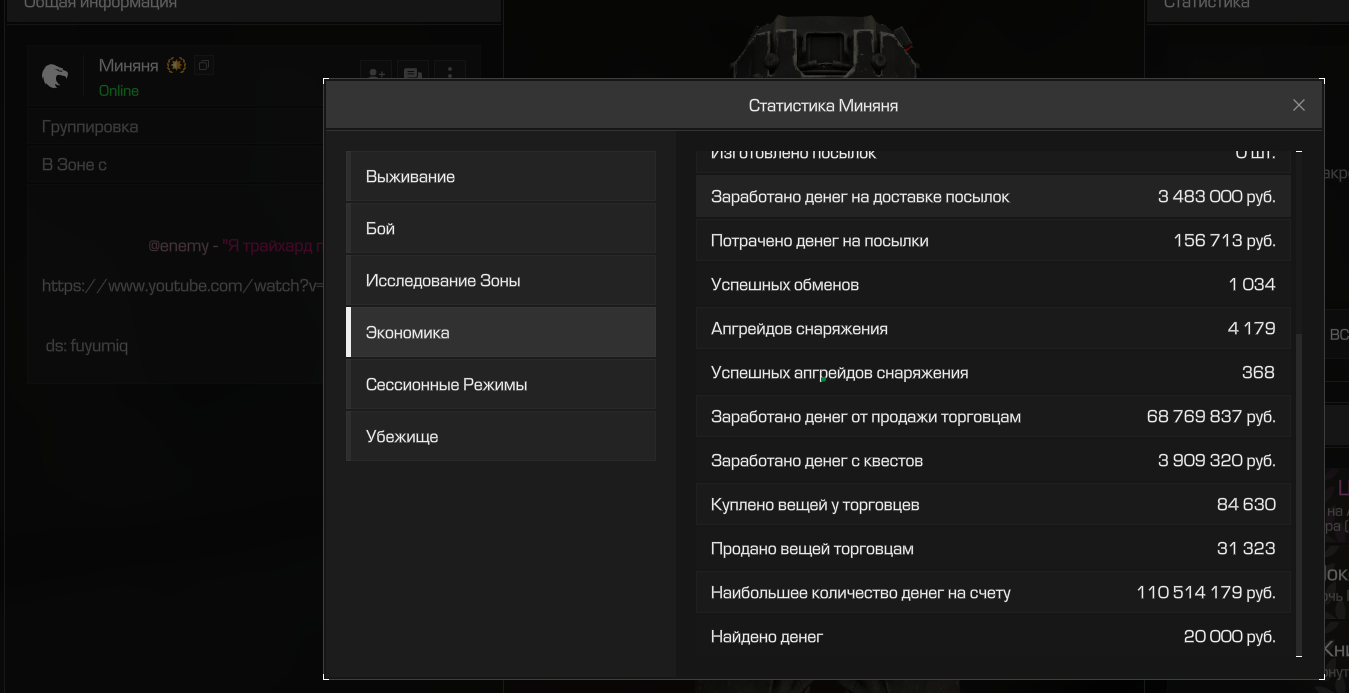Click the add friend icon
This screenshot has height=693, width=1349.
[376, 73]
